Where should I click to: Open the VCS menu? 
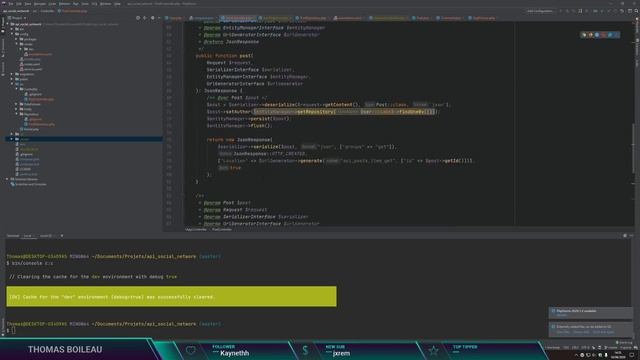(x=94, y=4)
